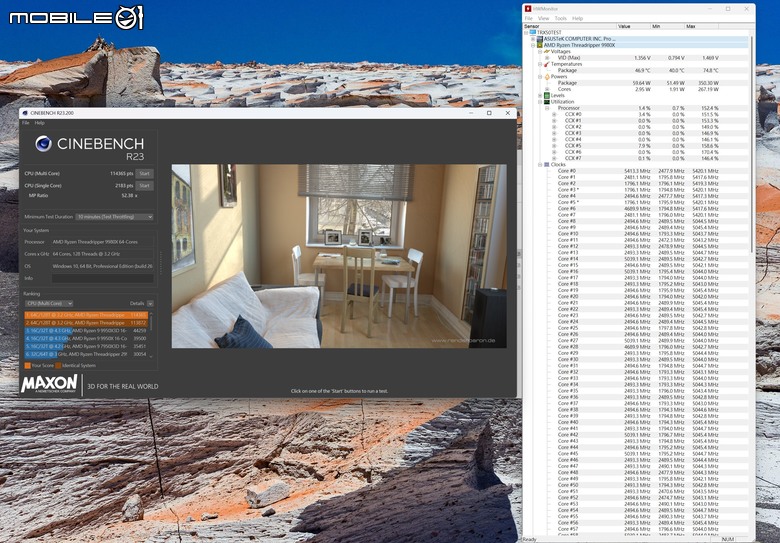
Task: Expand the Levels node
Action: pos(540,95)
